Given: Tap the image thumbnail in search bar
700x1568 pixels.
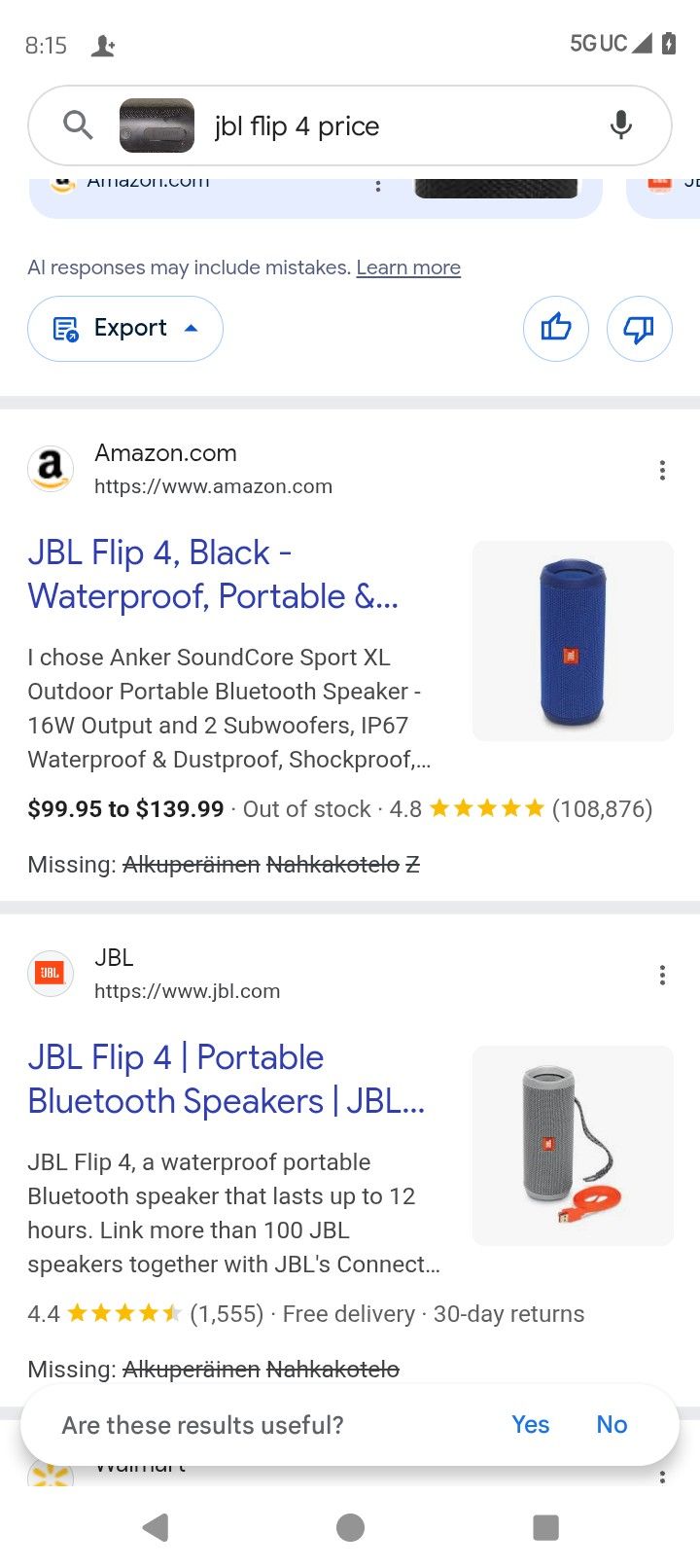Looking at the screenshot, I should click(157, 125).
